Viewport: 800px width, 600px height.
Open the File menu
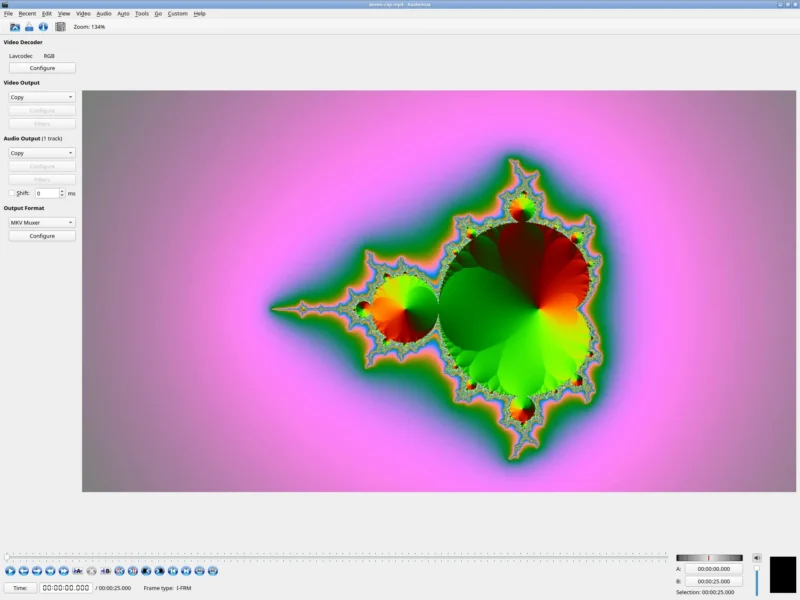[x=8, y=14]
